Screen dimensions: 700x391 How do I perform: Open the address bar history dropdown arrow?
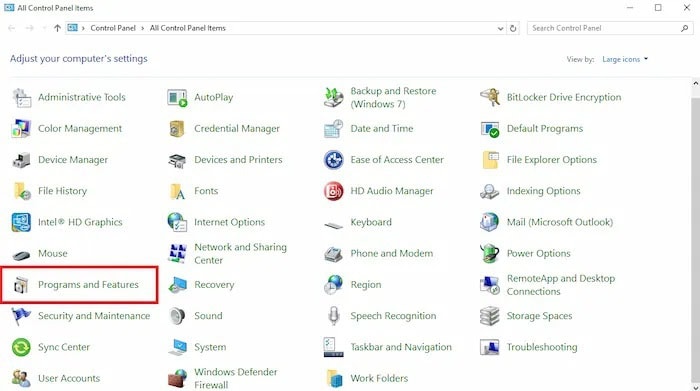click(500, 28)
